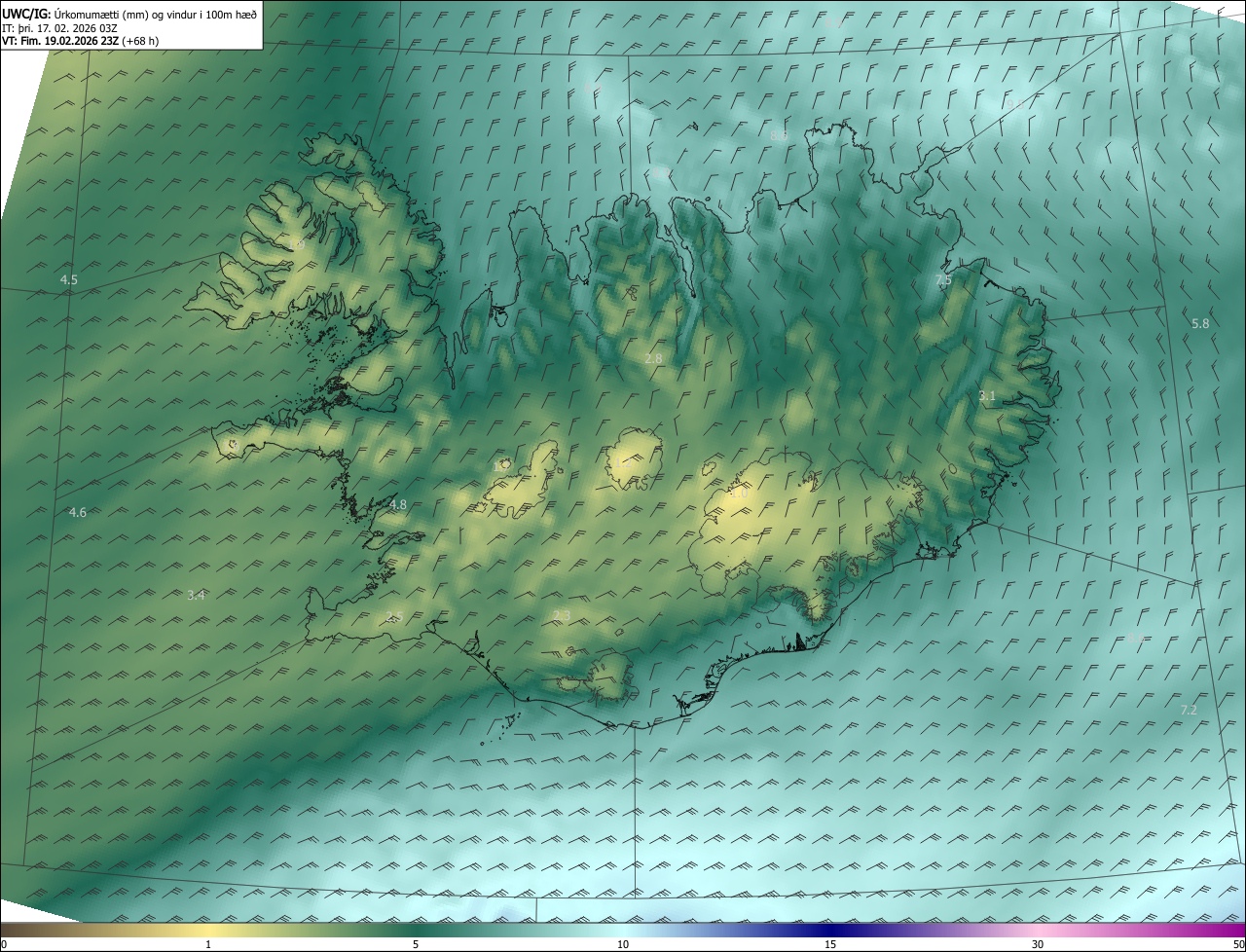
Task: Click the 7.5 value label
Action: click(x=943, y=280)
